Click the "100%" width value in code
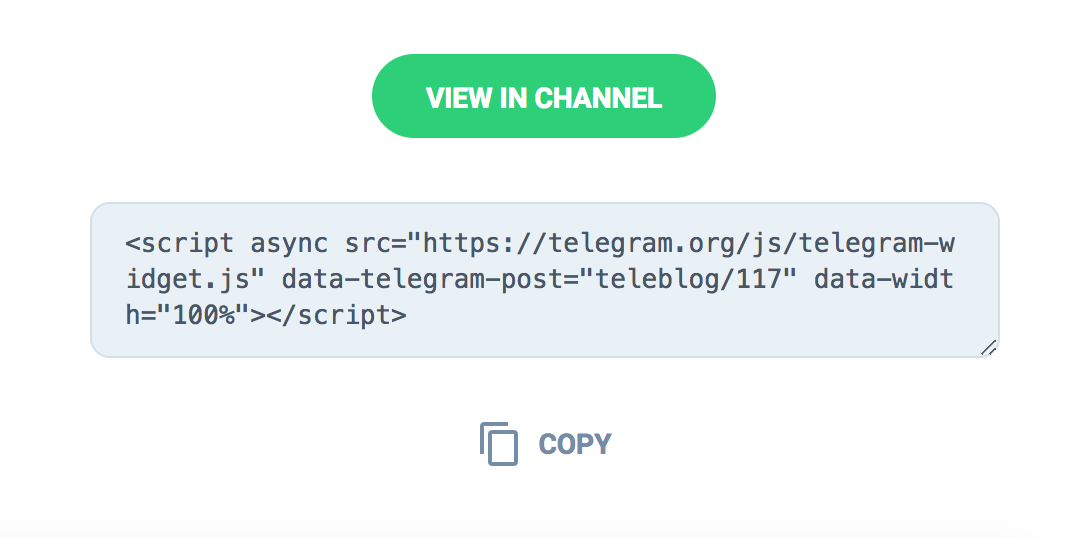Viewport: 1070px width, 538px height. click(x=203, y=315)
